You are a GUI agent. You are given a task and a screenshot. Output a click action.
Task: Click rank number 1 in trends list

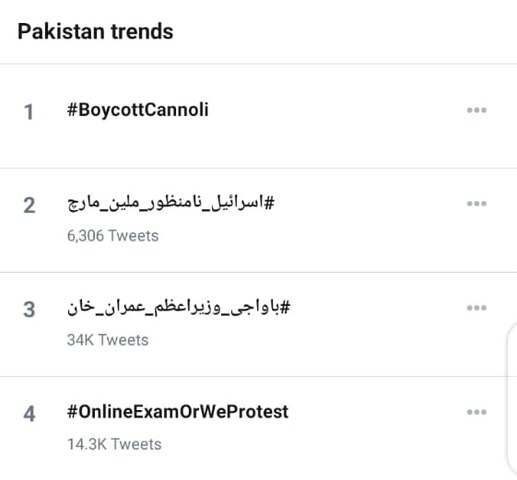click(x=29, y=112)
